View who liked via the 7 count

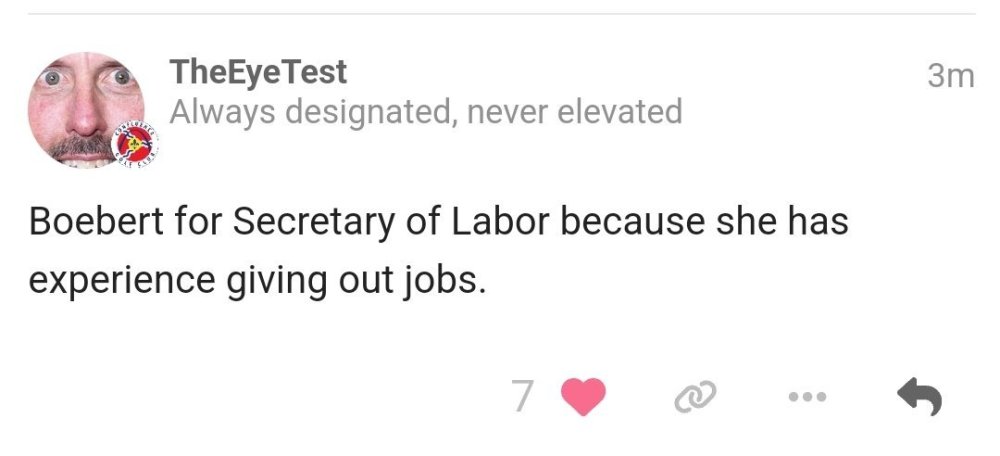point(522,397)
